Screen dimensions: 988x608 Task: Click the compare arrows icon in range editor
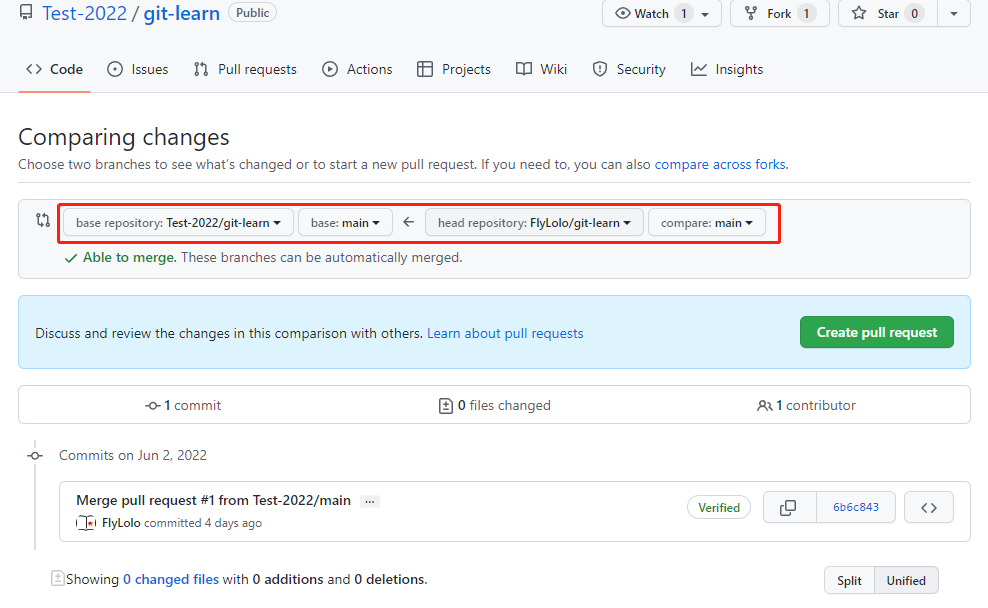click(42, 220)
